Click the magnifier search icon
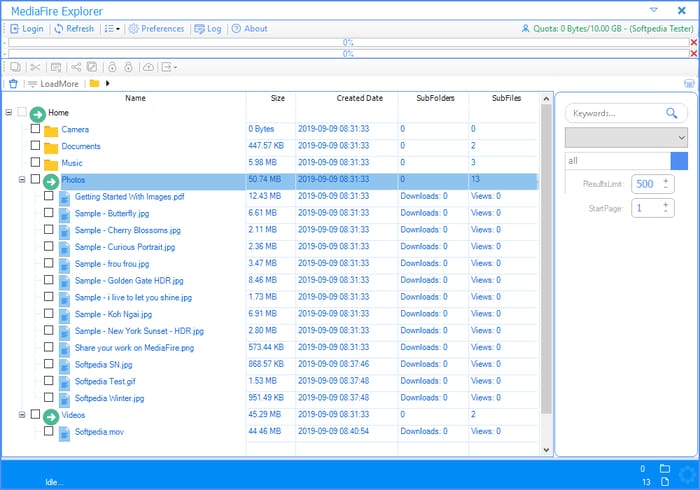 point(672,114)
